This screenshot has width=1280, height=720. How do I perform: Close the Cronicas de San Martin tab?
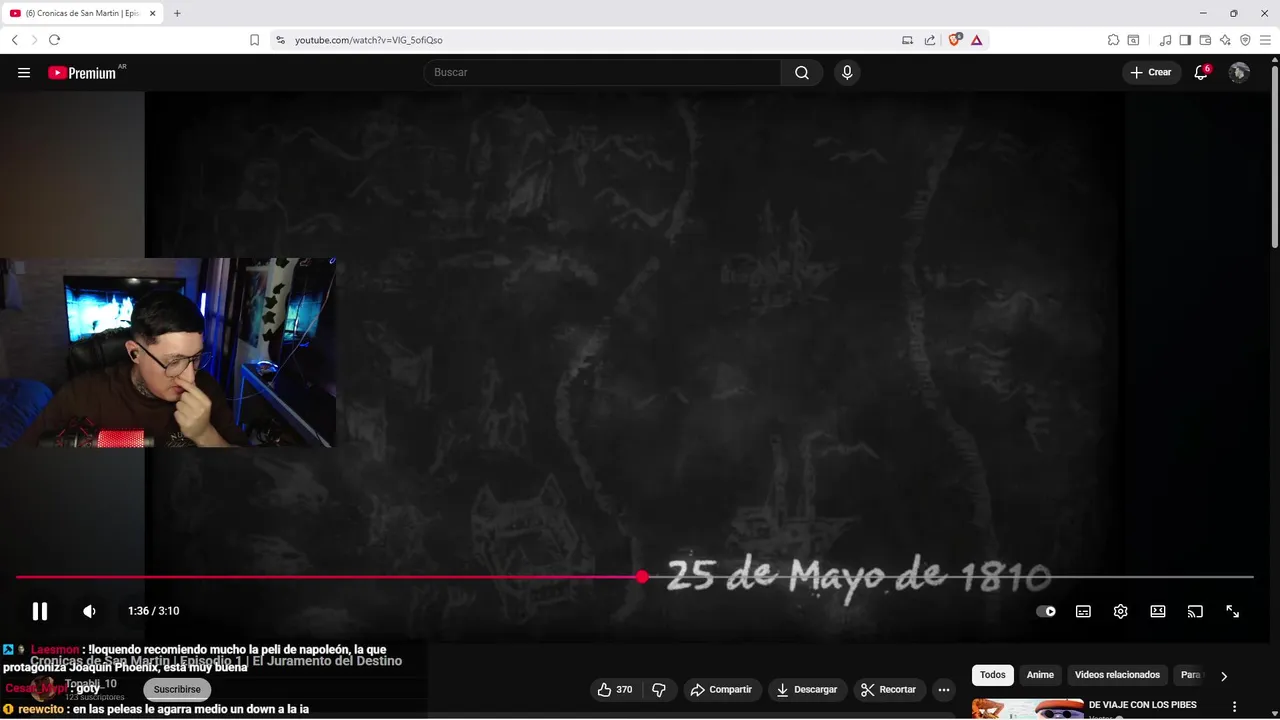tap(152, 13)
